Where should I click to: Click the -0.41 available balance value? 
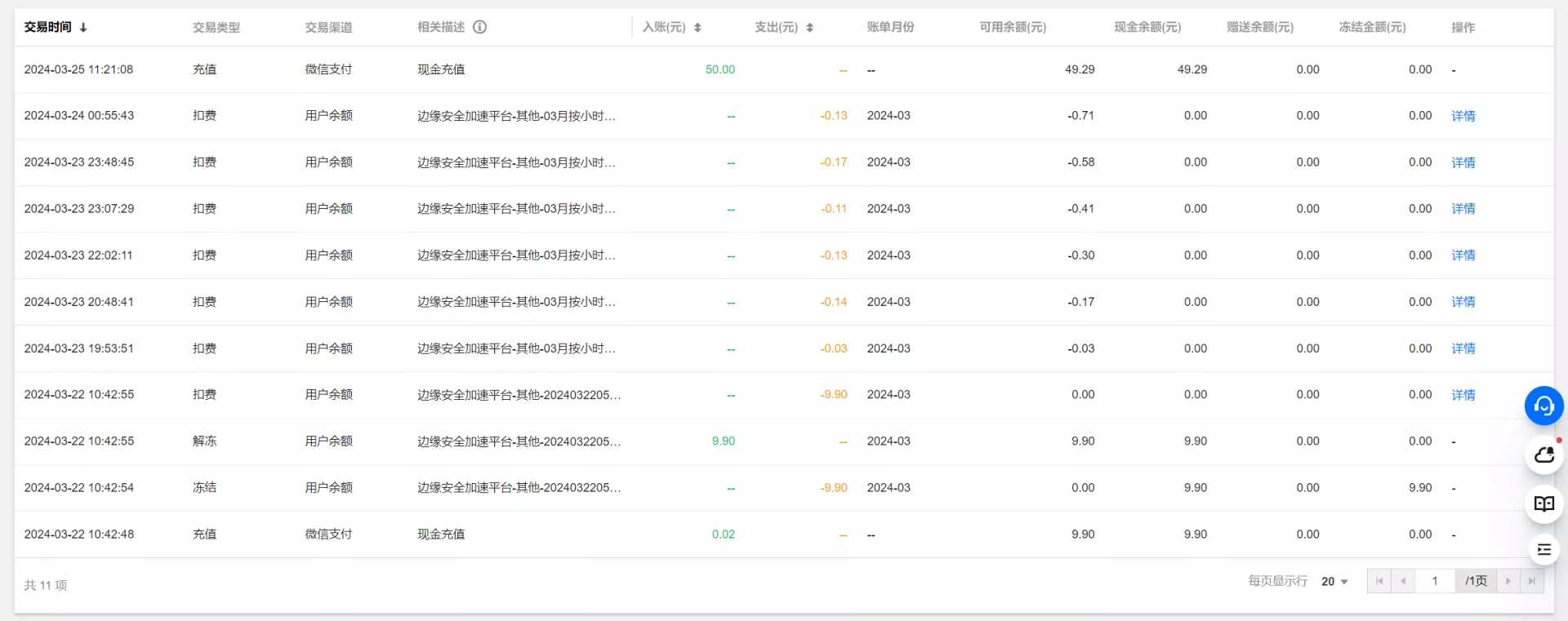(x=1081, y=209)
